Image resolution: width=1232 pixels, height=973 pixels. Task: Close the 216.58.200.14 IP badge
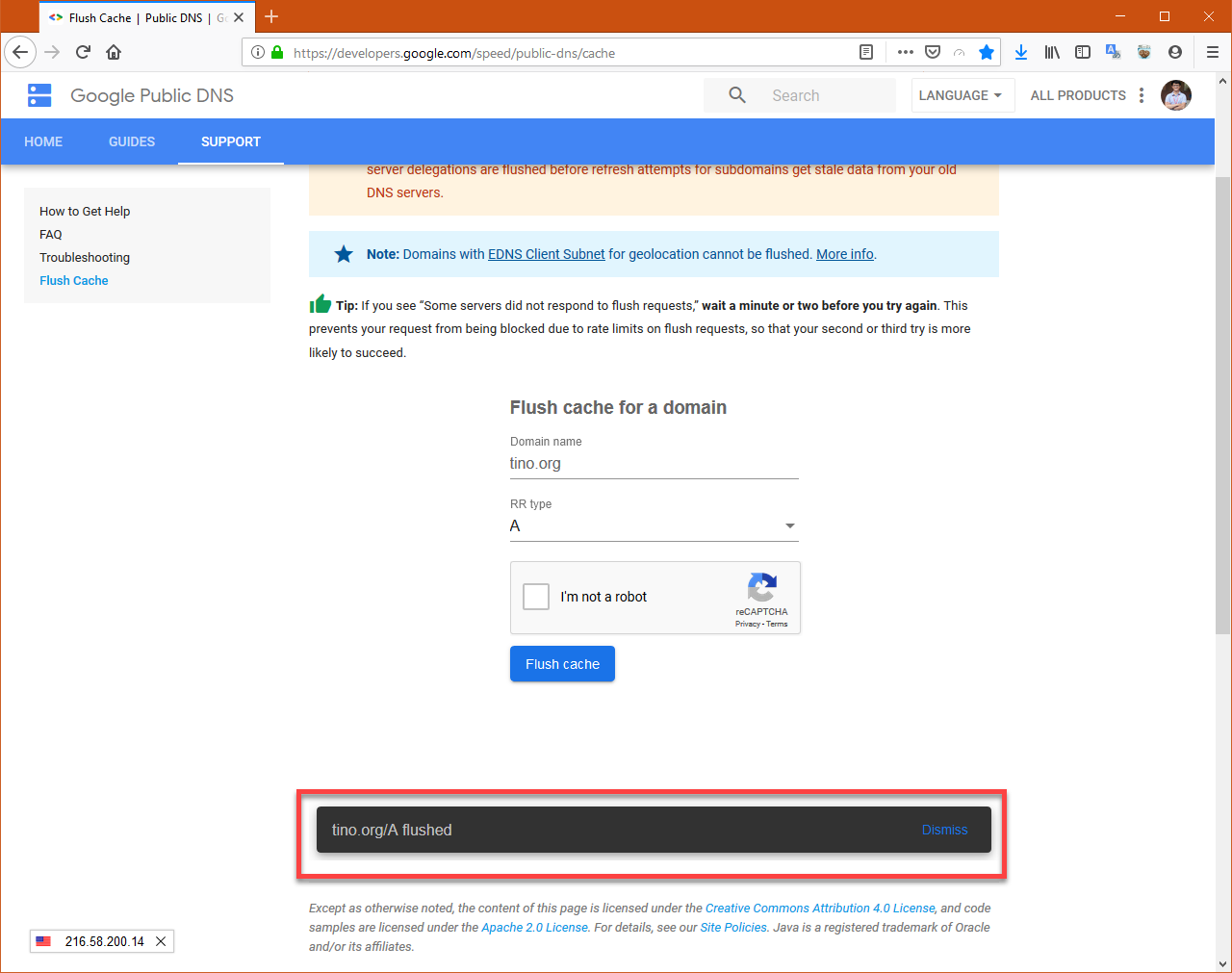click(x=161, y=941)
